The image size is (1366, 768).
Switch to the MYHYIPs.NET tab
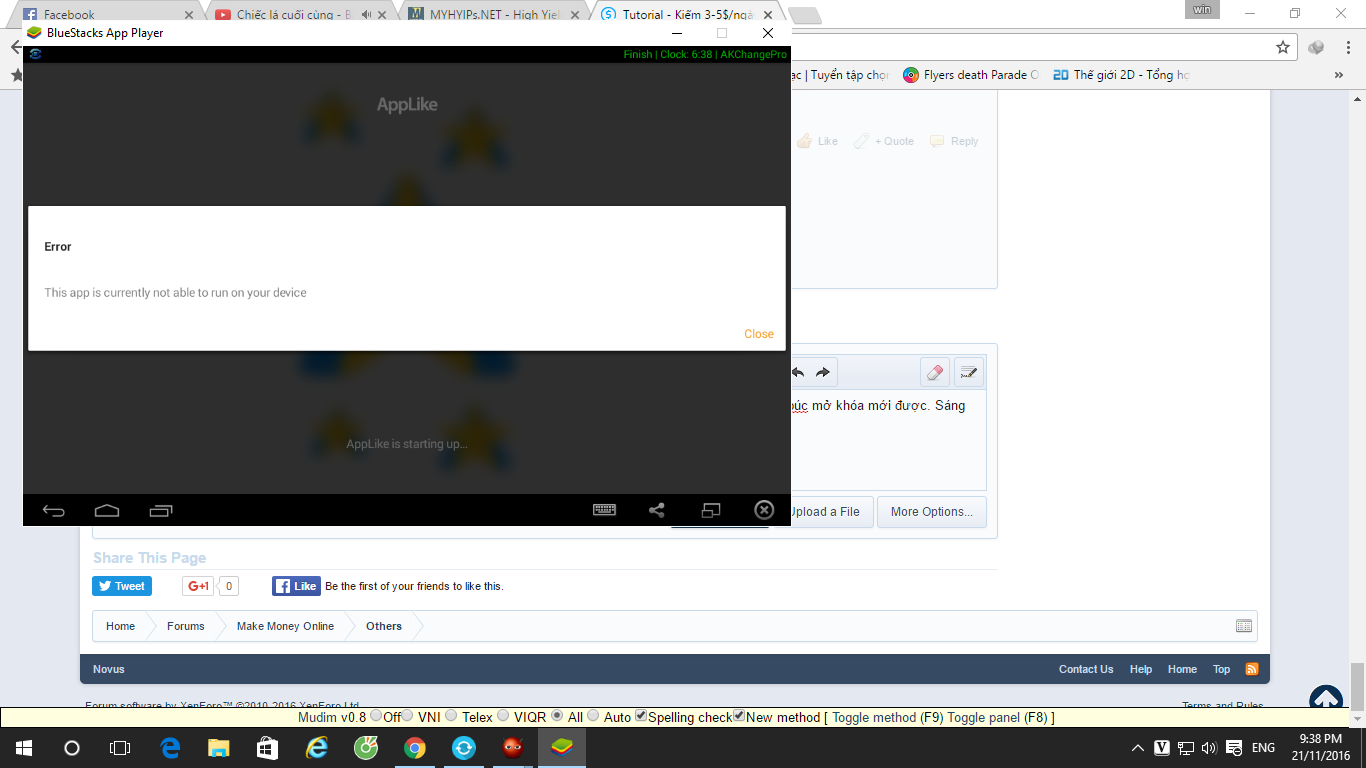(495, 15)
